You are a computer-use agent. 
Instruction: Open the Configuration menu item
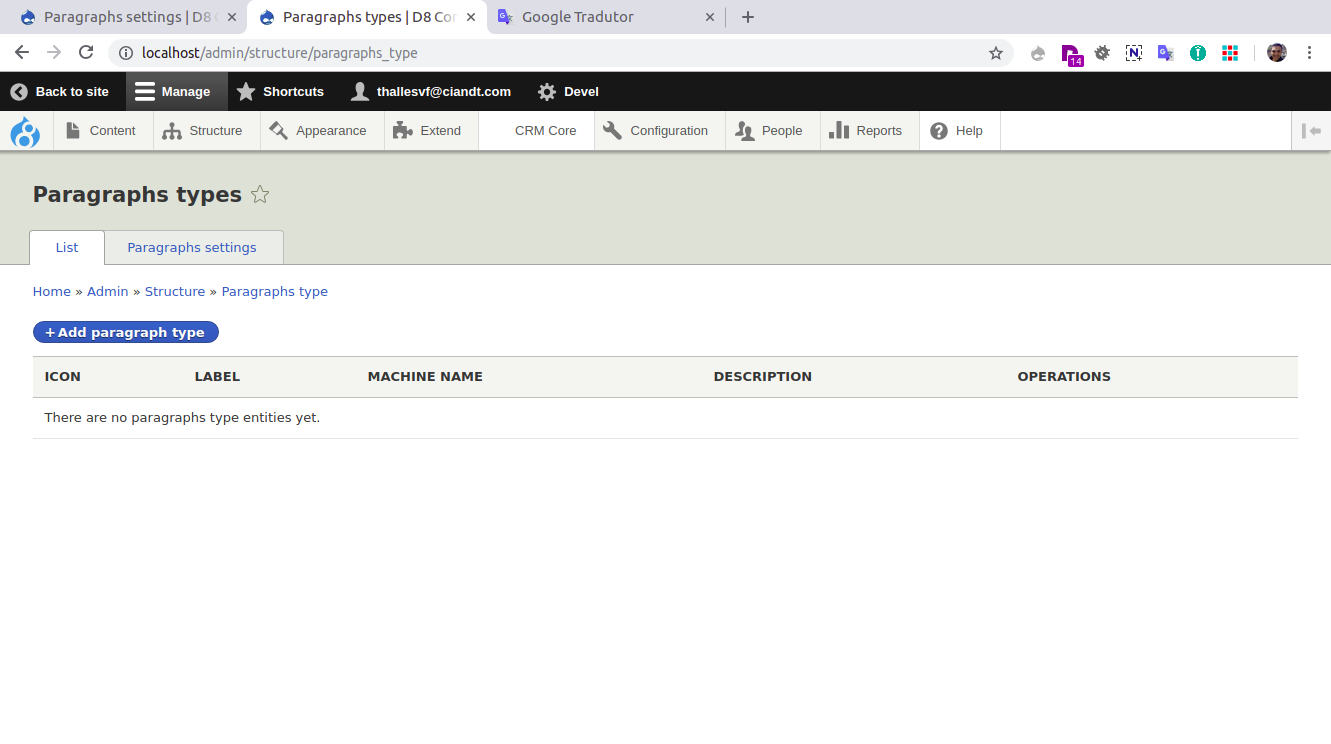coord(657,131)
